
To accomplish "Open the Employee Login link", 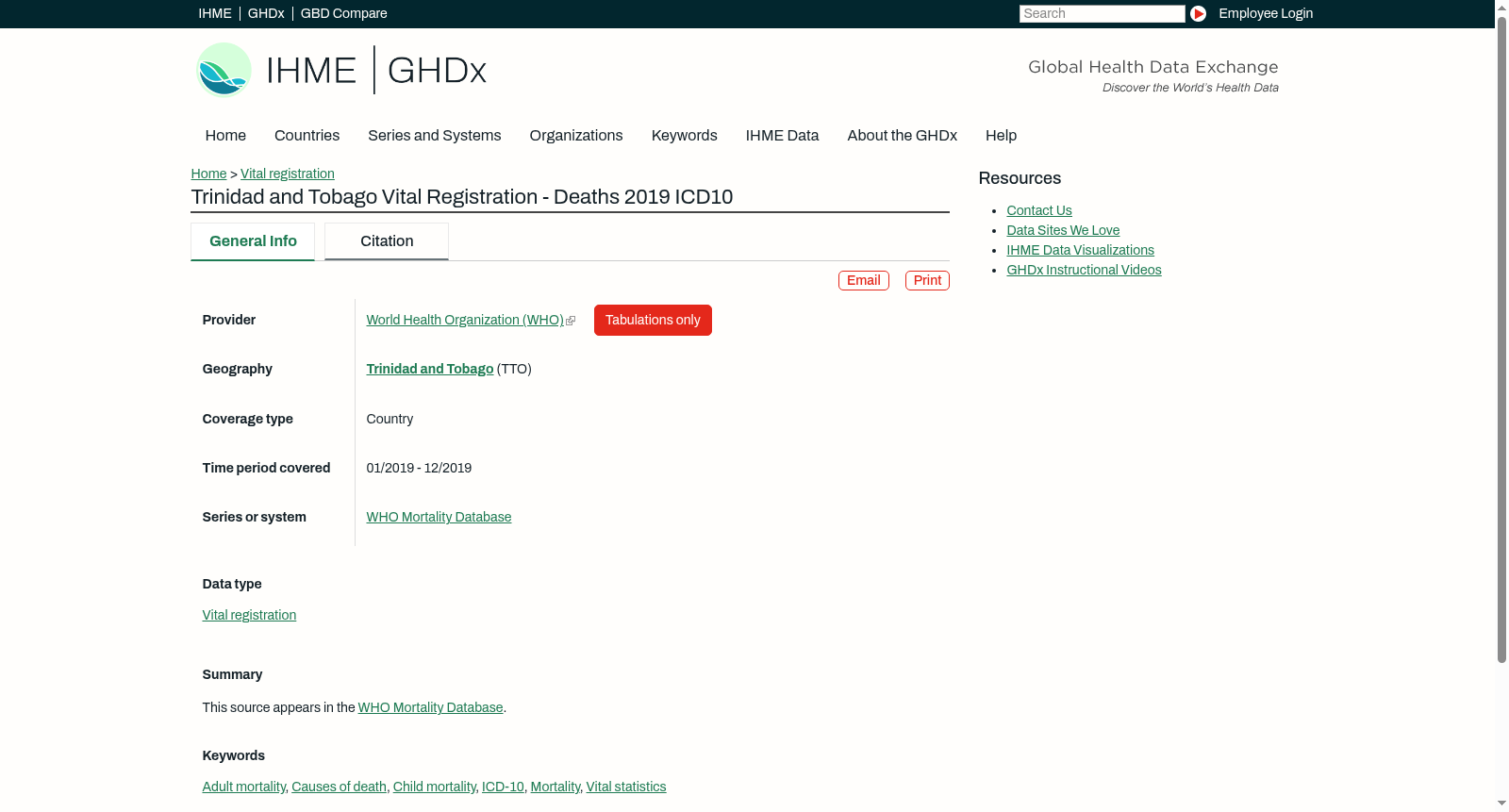I will tap(1266, 13).
